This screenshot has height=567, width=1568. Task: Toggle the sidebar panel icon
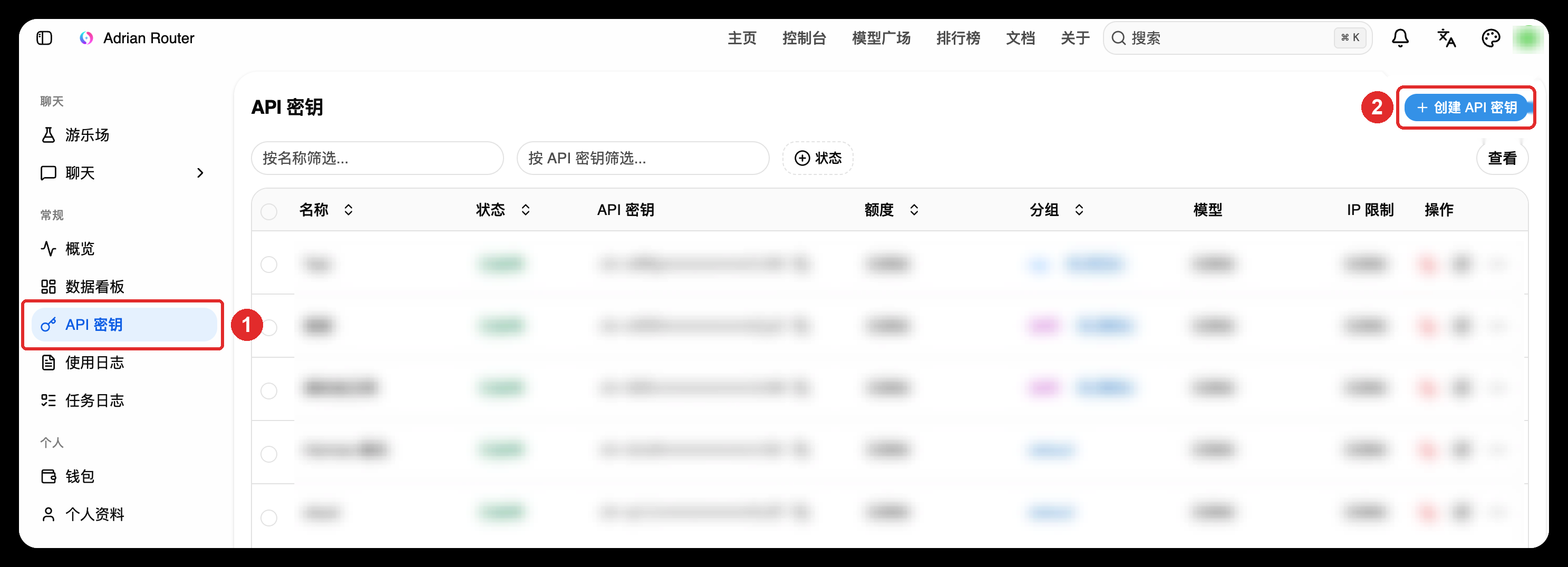coord(44,38)
